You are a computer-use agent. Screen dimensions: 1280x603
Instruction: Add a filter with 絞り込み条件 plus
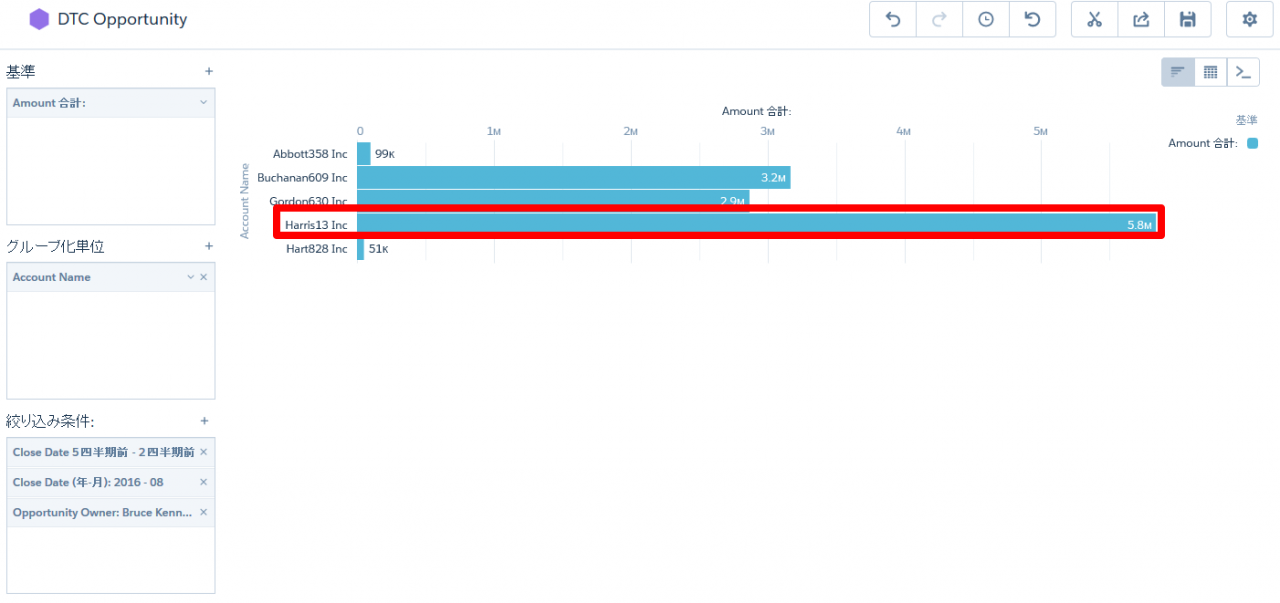204,421
